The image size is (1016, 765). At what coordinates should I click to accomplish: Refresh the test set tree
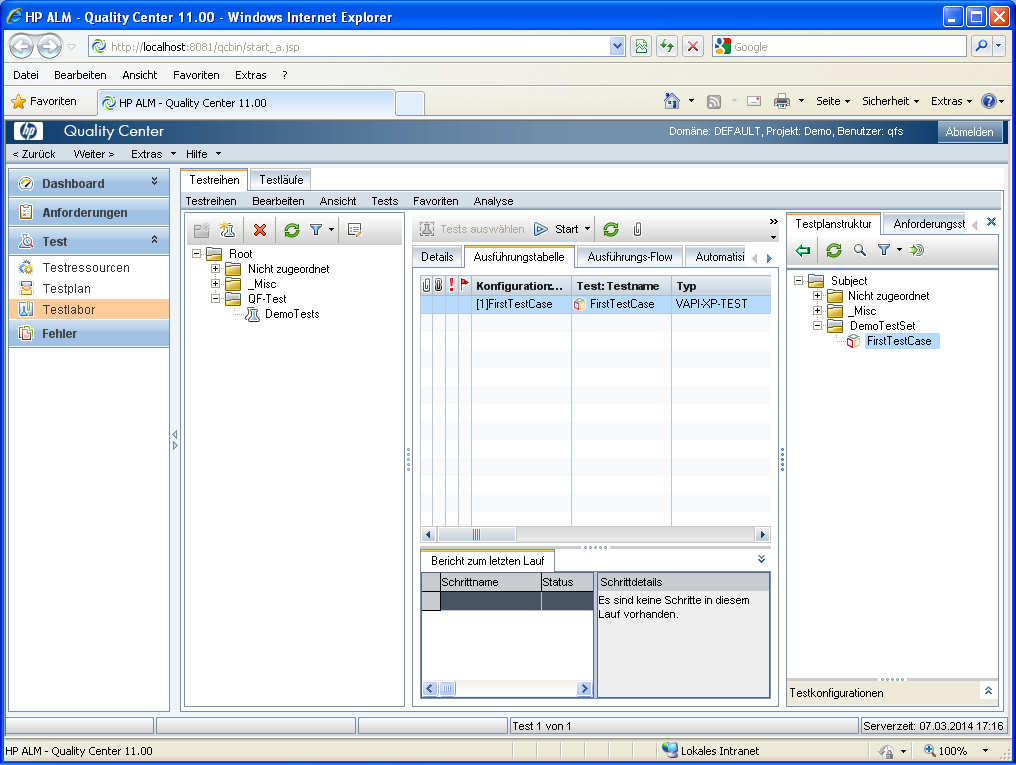292,230
